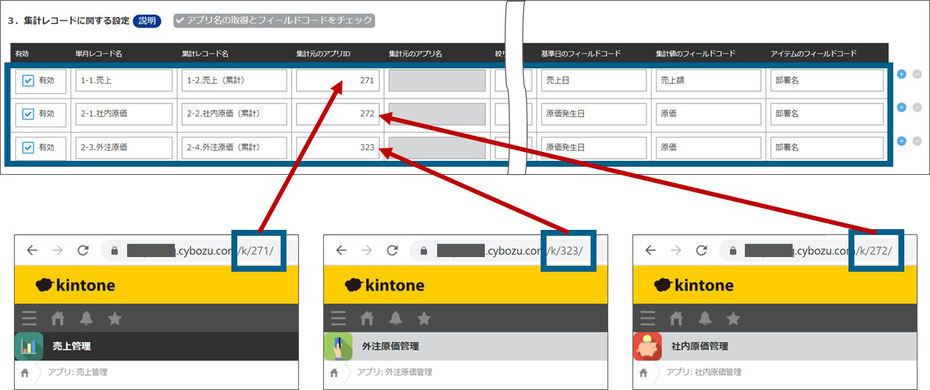Uncheck 有効 for the 1-1.売上 row

pyautogui.click(x=28, y=81)
